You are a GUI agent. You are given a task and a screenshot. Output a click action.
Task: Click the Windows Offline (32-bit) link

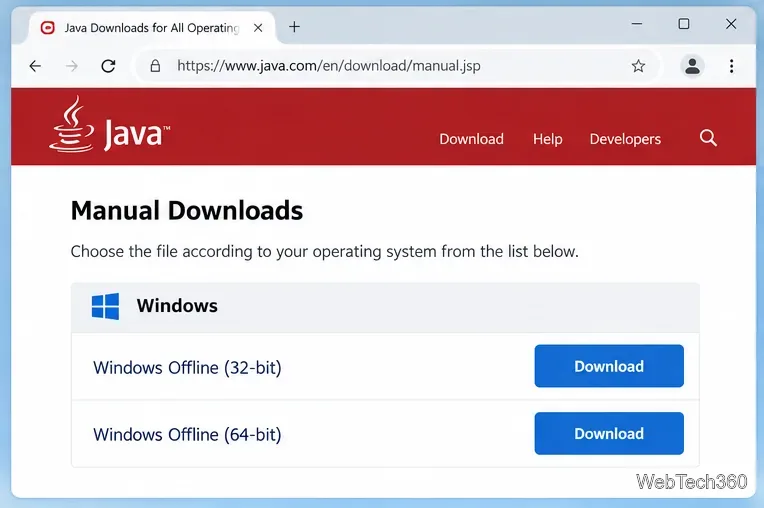[187, 367]
